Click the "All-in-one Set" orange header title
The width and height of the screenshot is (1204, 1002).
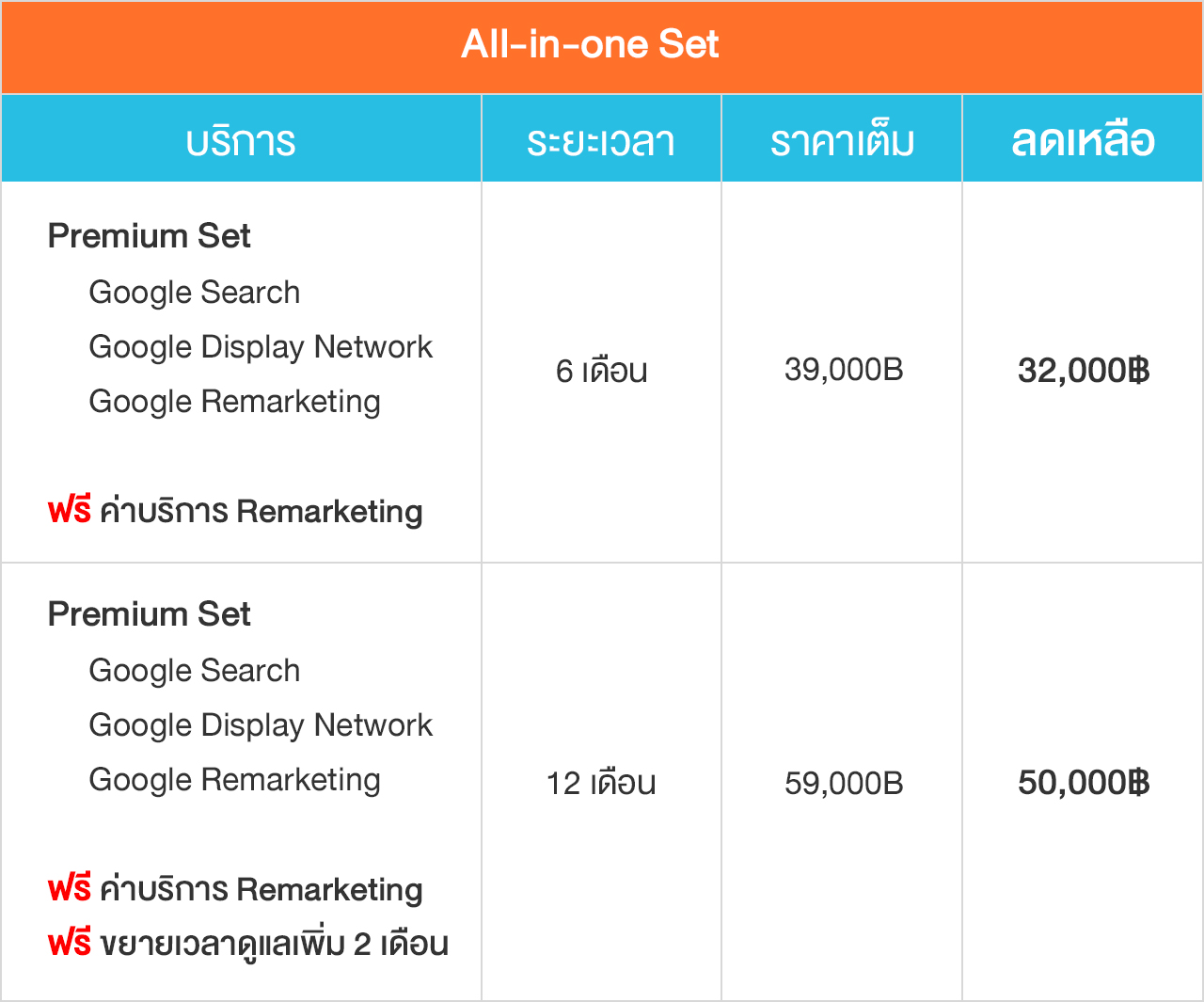[x=590, y=44]
